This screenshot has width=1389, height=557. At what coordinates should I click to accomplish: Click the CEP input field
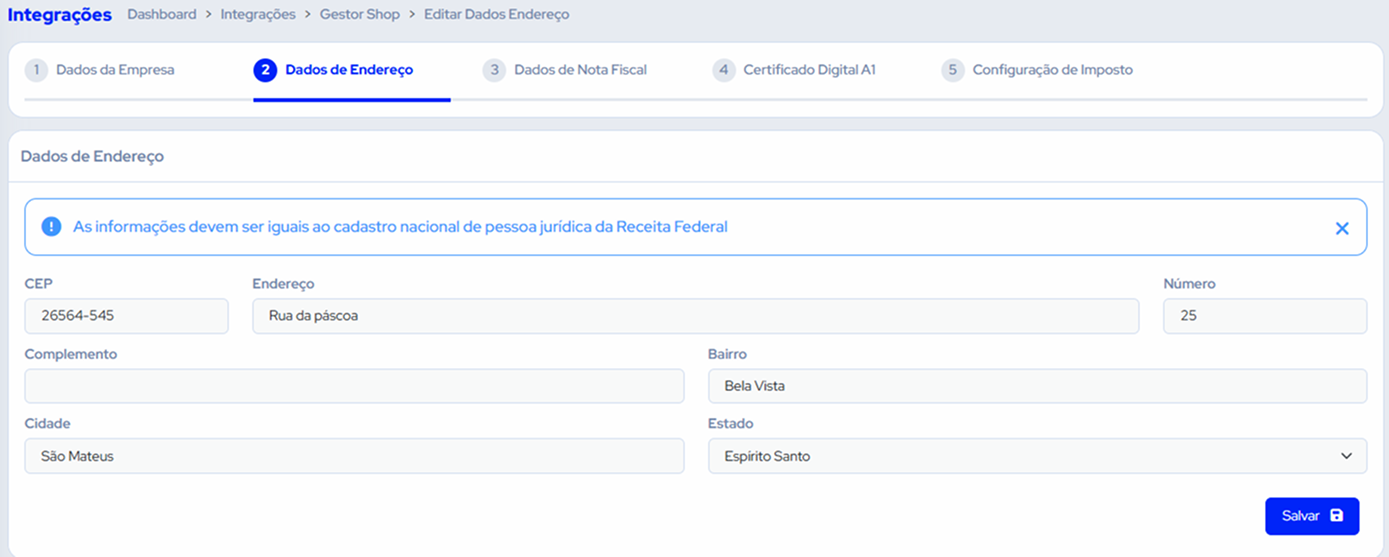pyautogui.click(x=126, y=316)
